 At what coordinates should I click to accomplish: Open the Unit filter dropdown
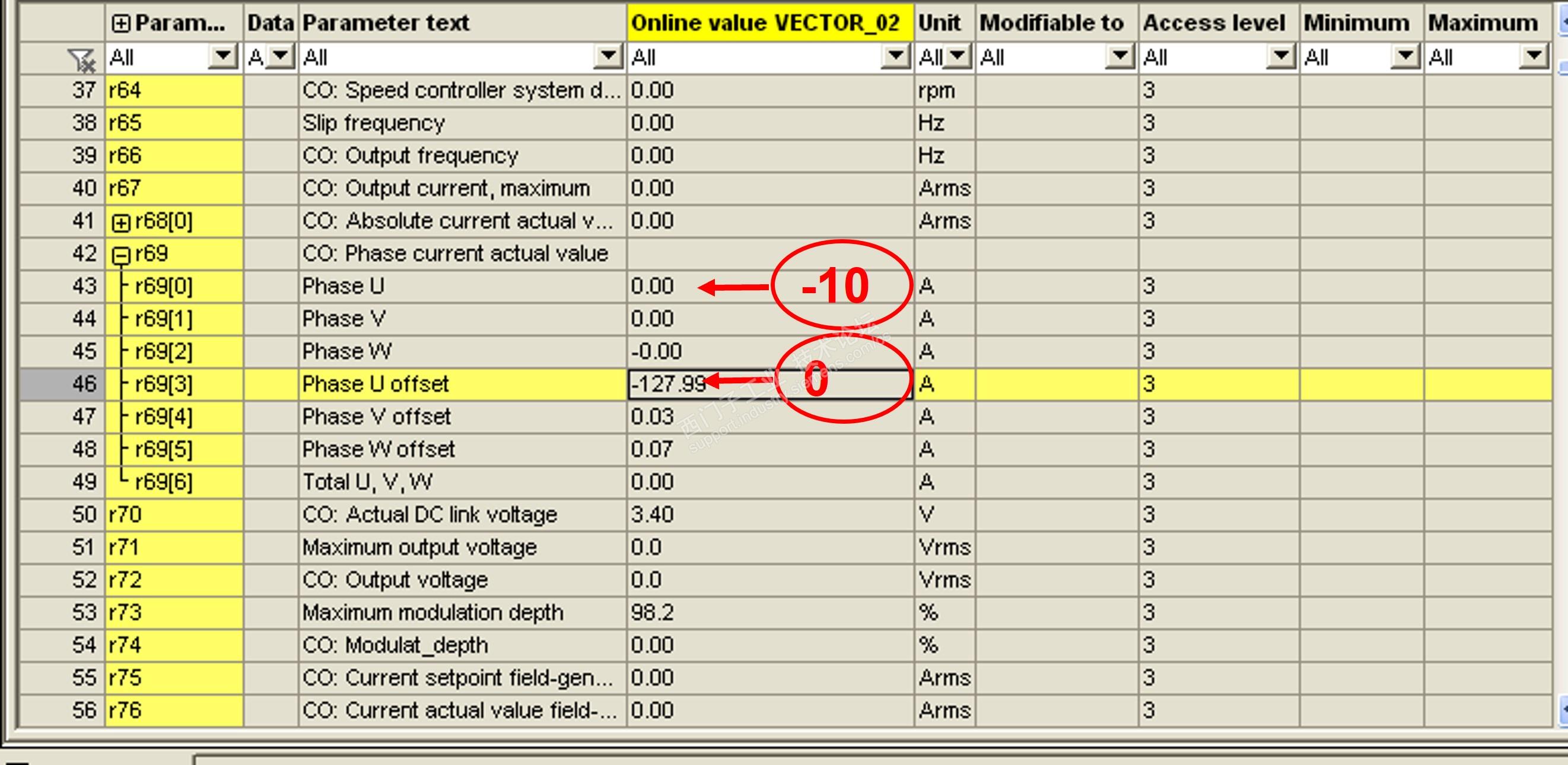[958, 57]
